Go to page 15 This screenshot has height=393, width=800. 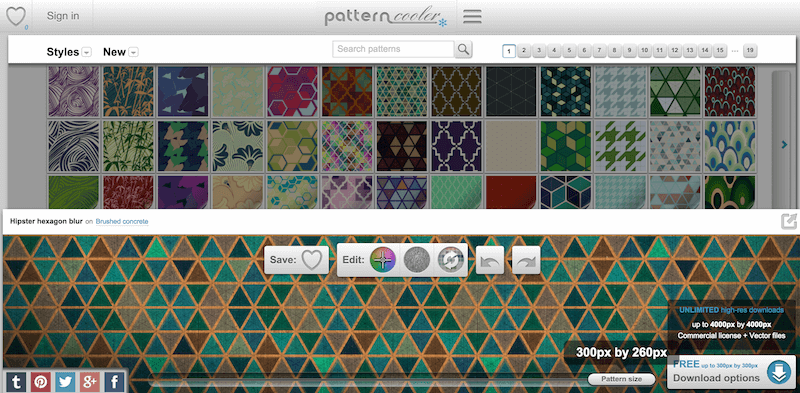click(x=720, y=51)
